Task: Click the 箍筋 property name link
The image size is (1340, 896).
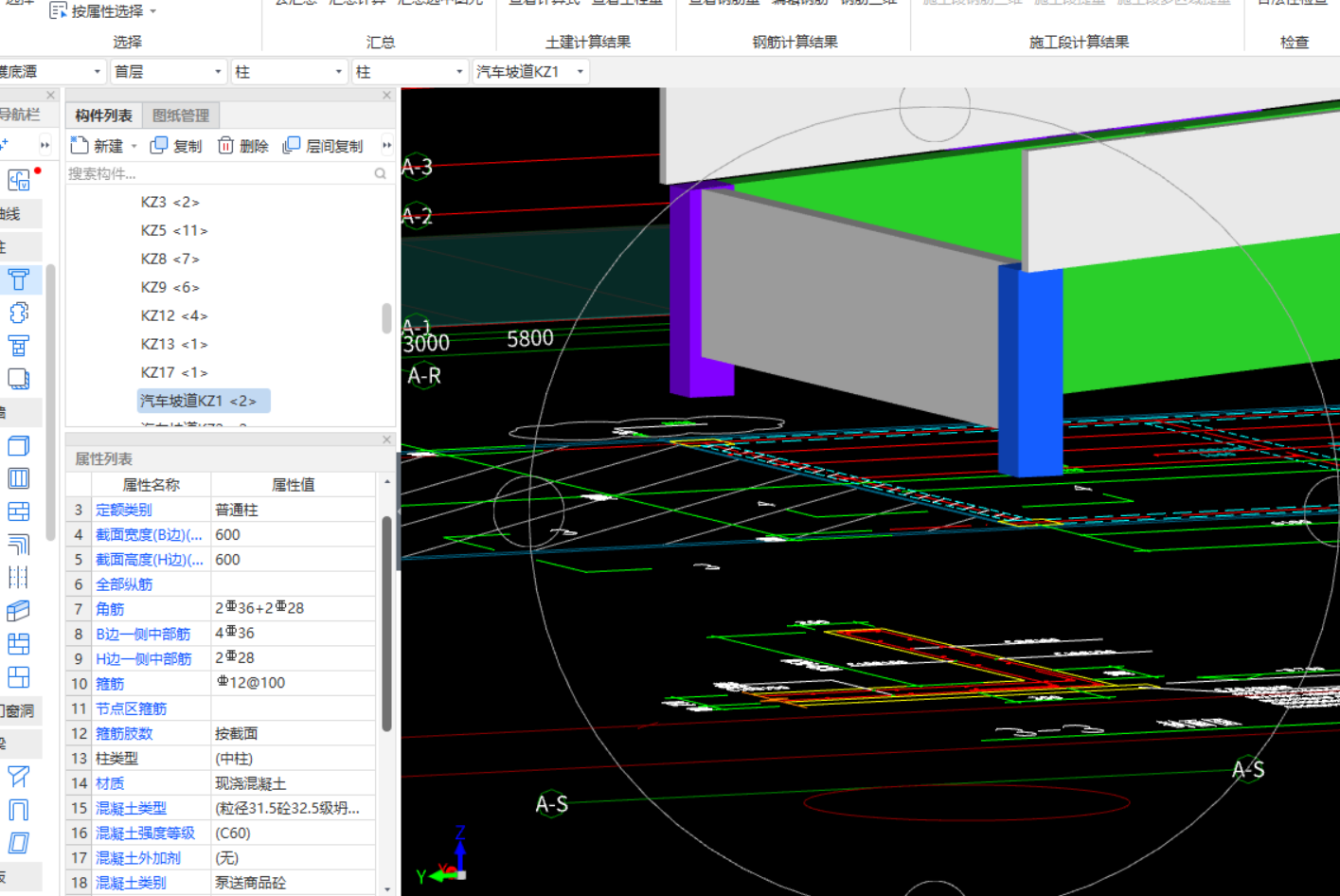Action: pos(110,684)
